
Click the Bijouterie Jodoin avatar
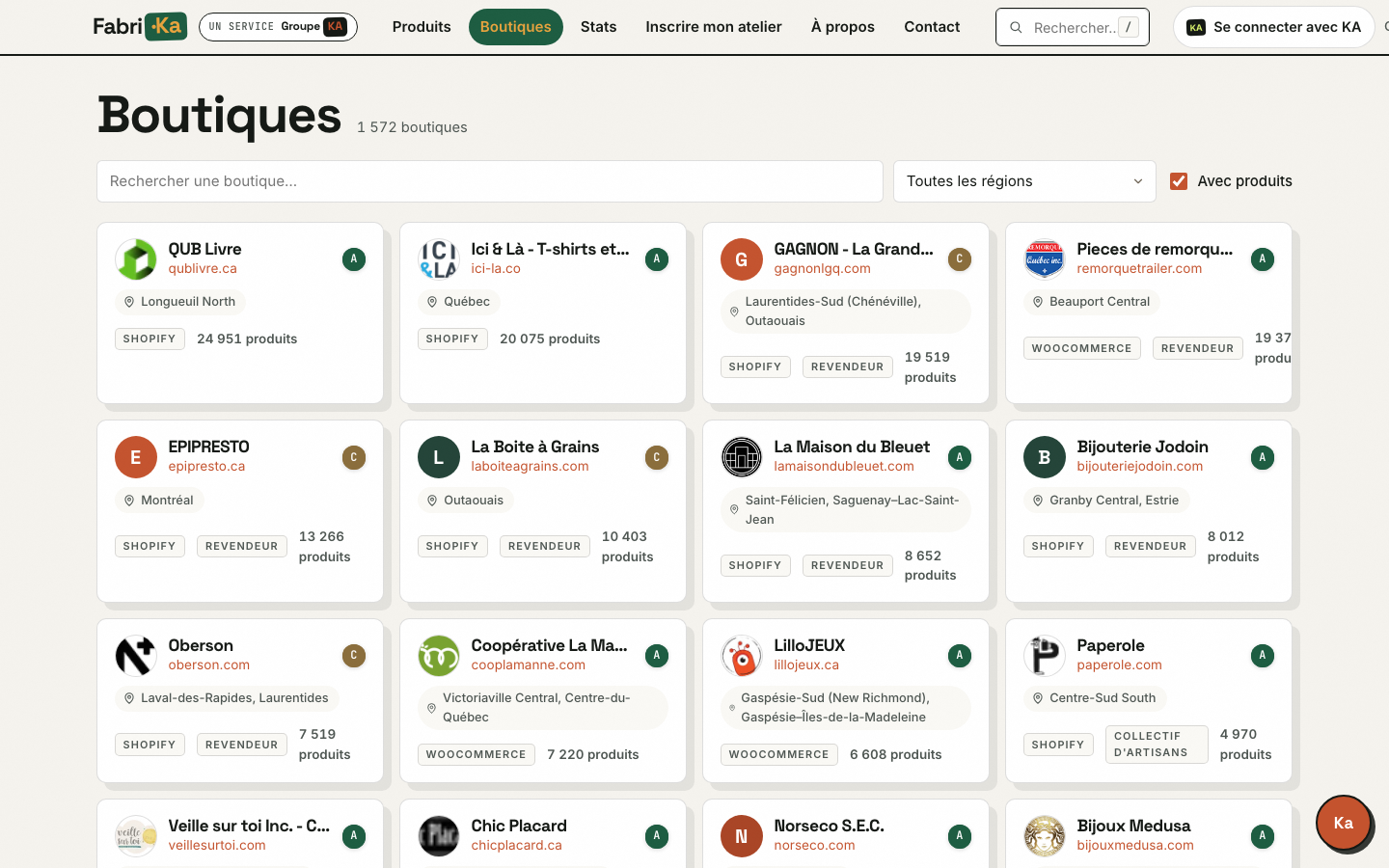[1045, 457]
